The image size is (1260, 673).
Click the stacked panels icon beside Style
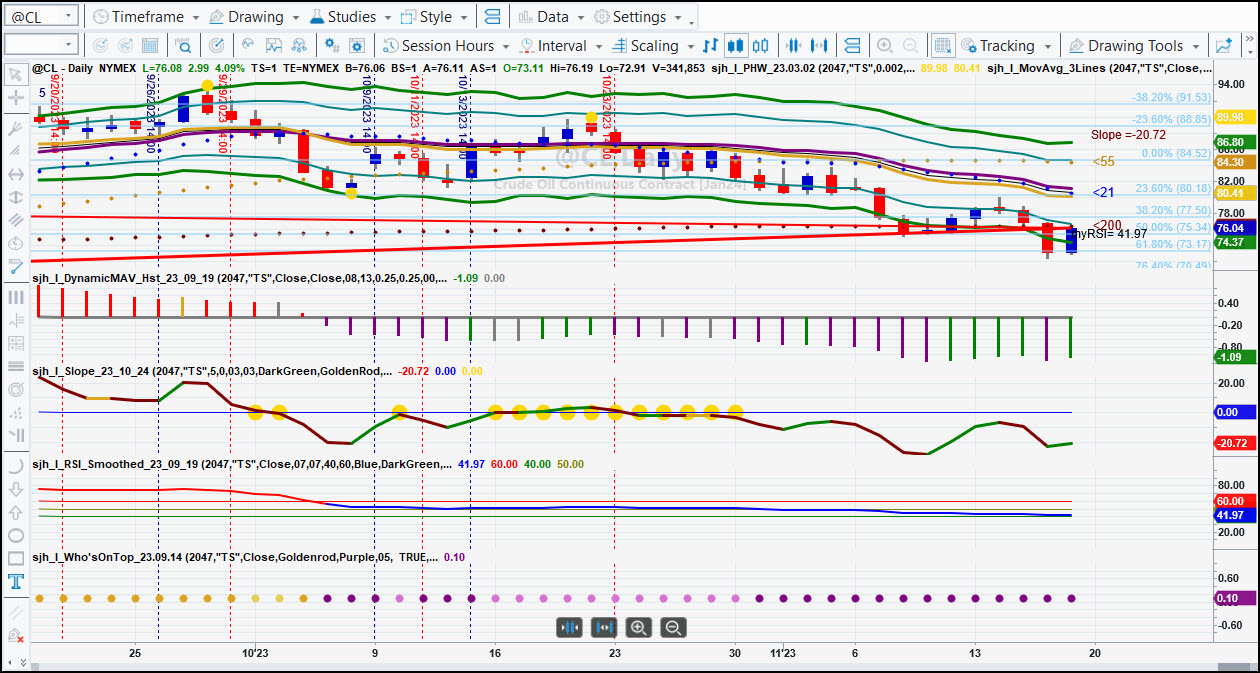(491, 17)
